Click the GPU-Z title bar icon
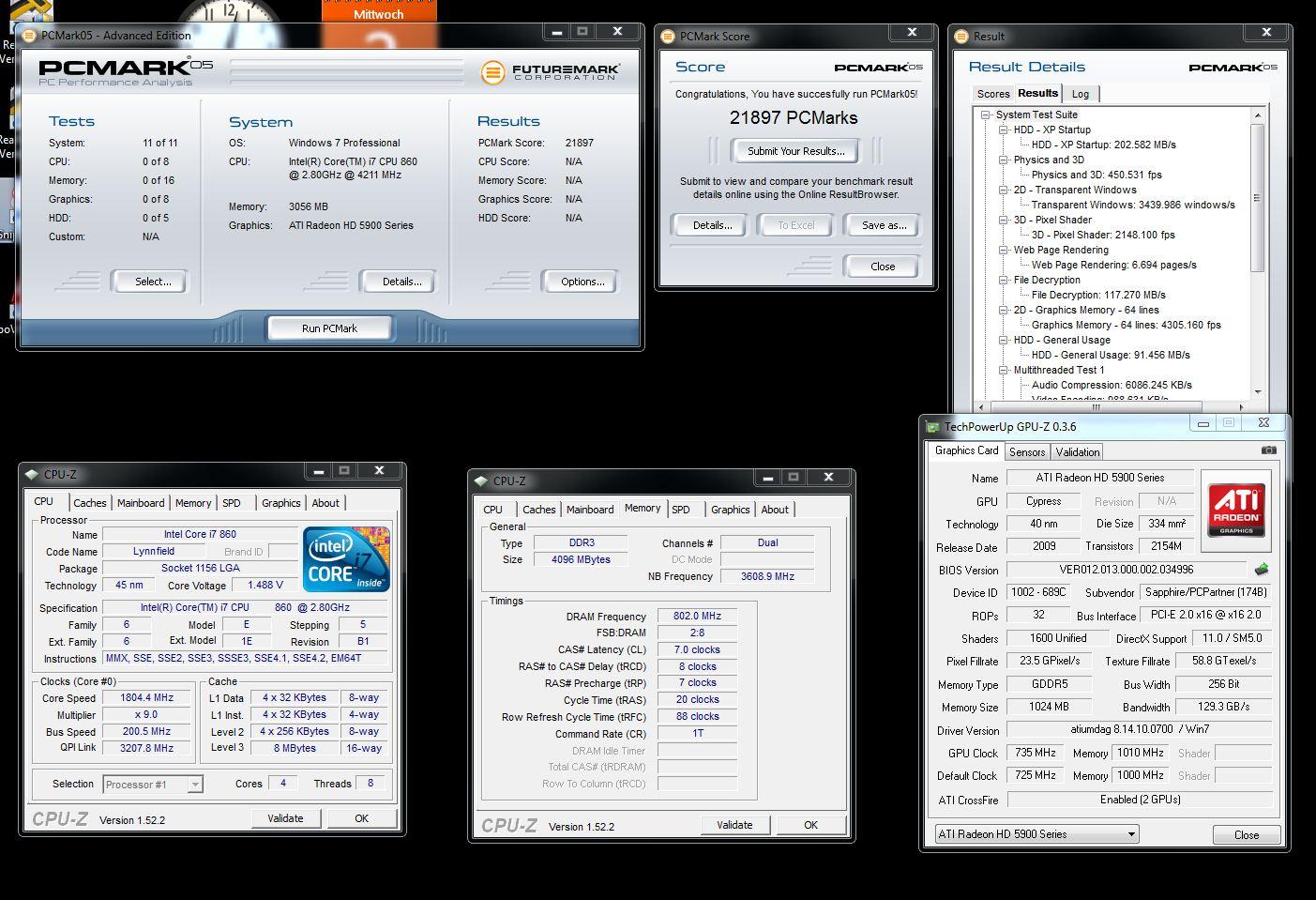This screenshot has height=900, width=1316. point(932,426)
